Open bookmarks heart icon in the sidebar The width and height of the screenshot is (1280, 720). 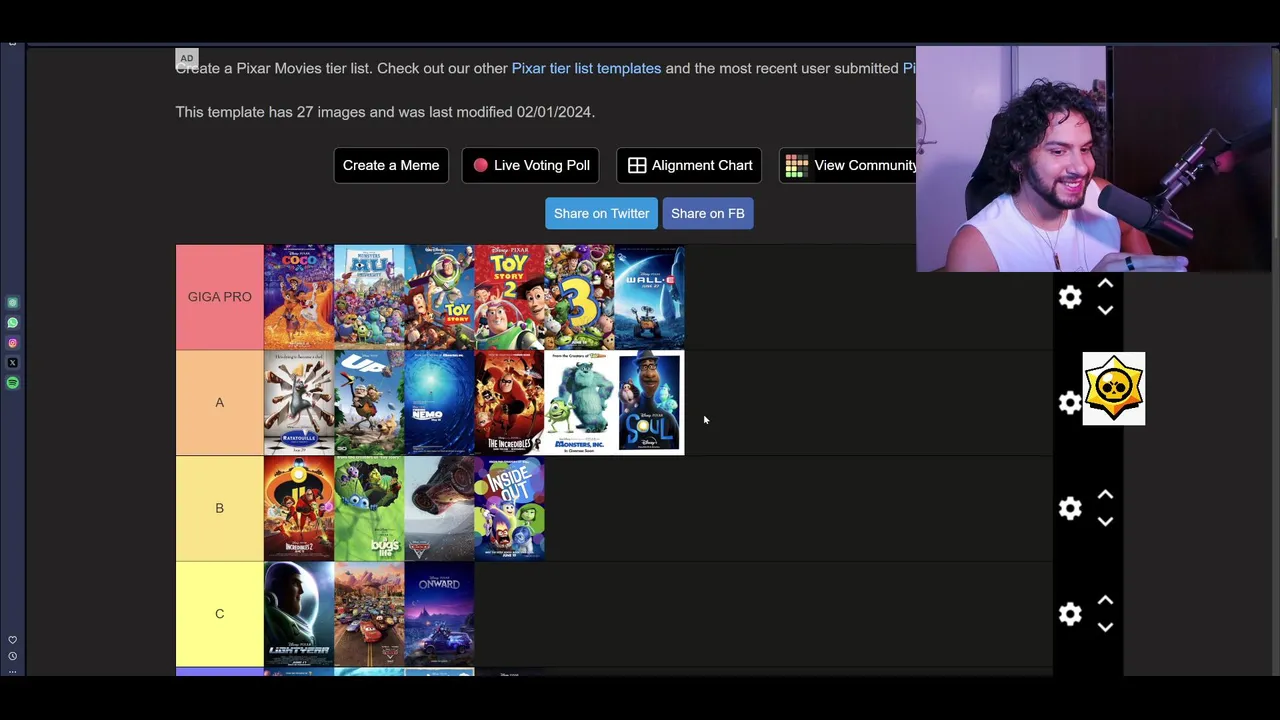pyautogui.click(x=12, y=640)
